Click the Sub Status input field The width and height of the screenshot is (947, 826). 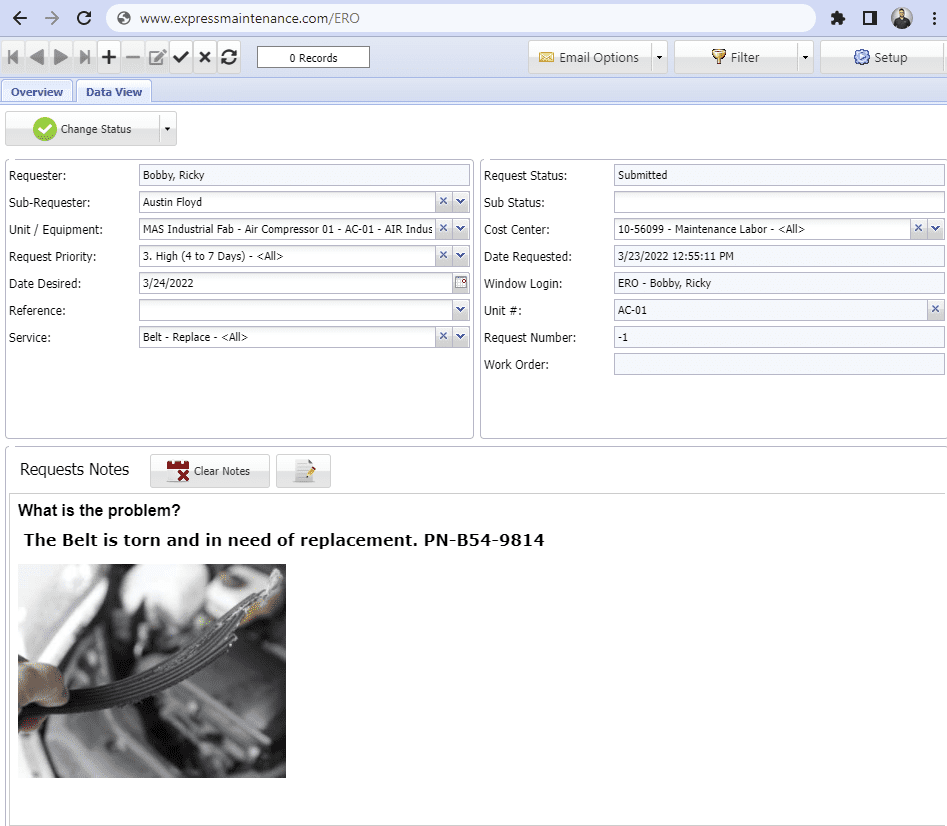tap(778, 202)
